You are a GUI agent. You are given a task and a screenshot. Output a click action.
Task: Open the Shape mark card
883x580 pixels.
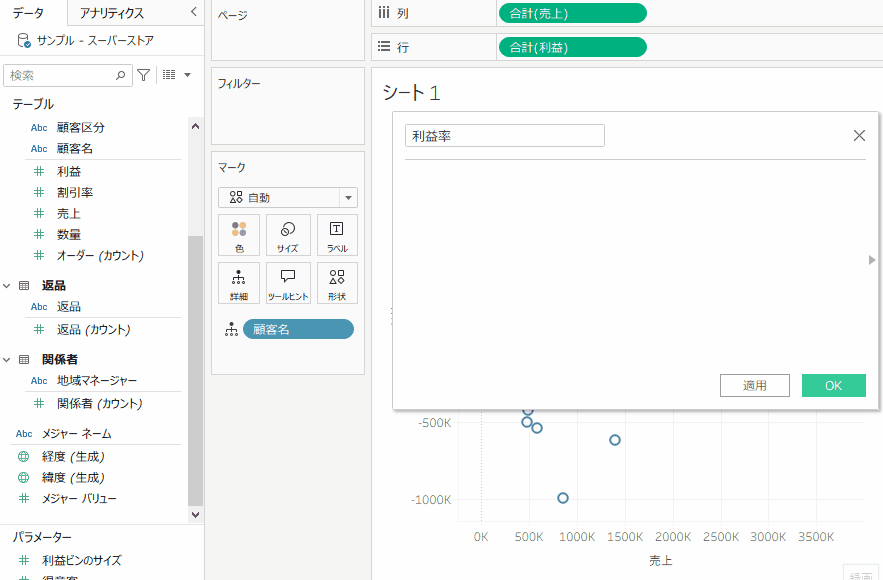(337, 283)
